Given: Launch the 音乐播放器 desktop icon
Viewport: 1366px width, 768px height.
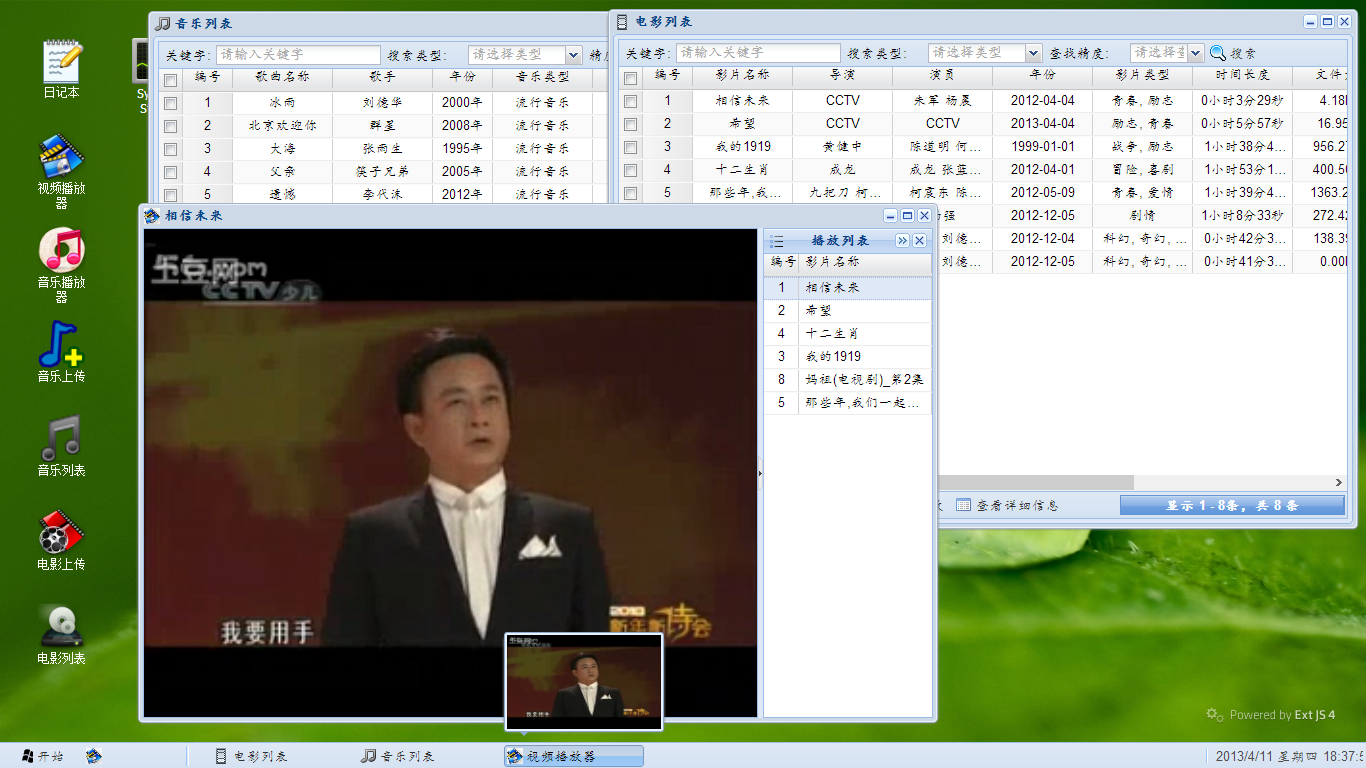Looking at the screenshot, I should pyautogui.click(x=61, y=266).
